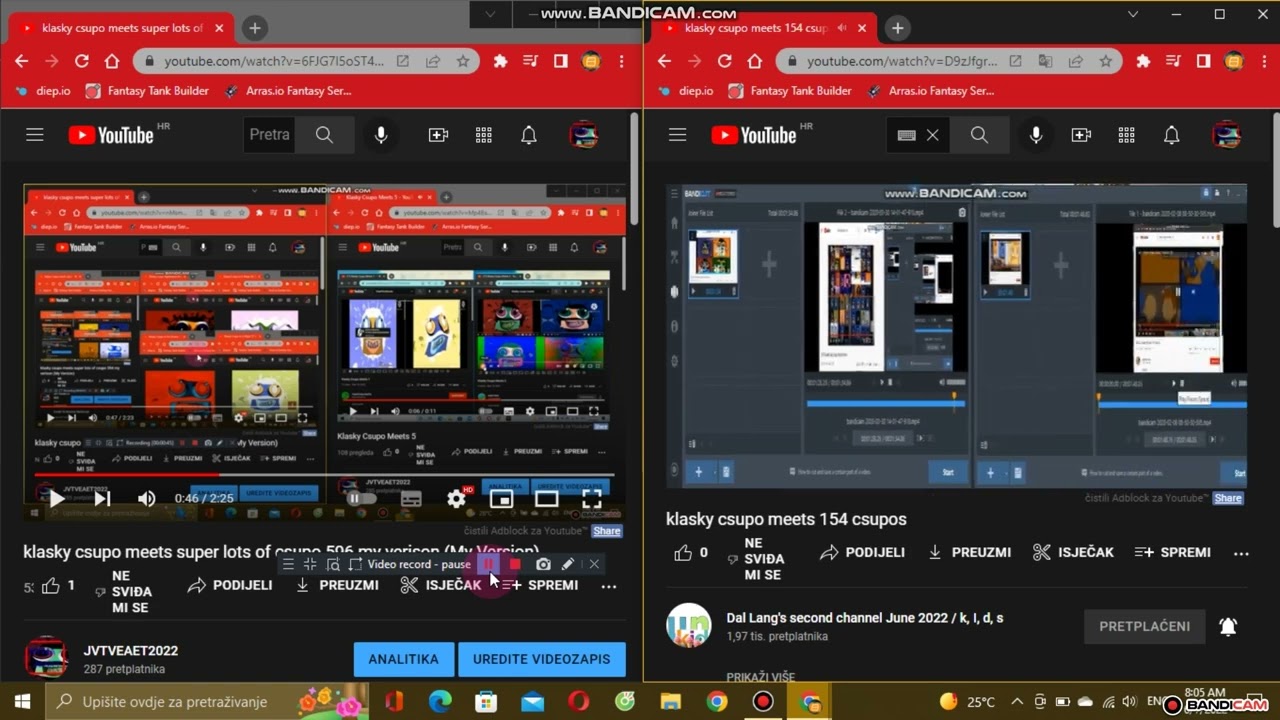Toggle autoplay switch in left YouTube player
1280x720 pixels.
(361, 498)
